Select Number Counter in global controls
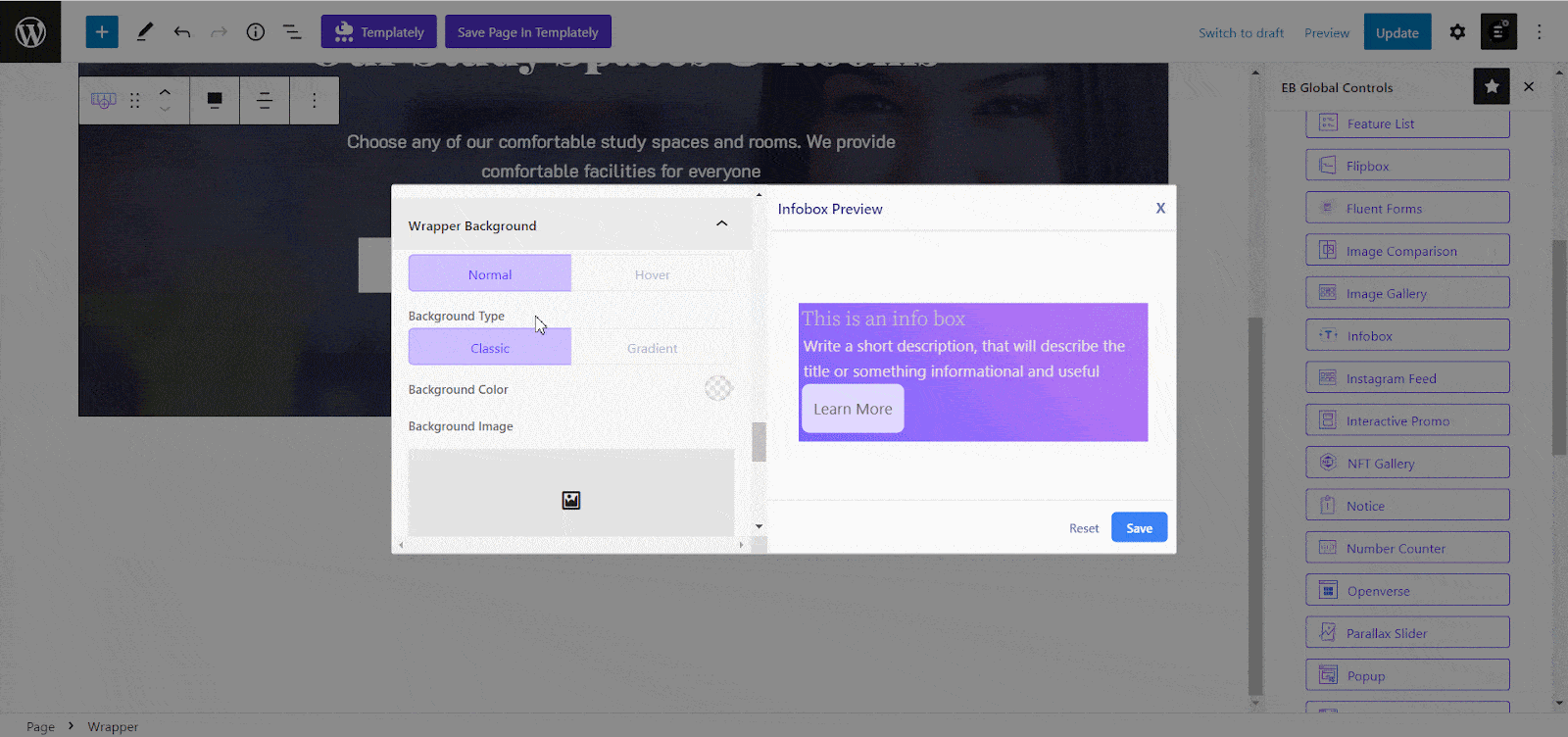Screen dimensions: 1568x737 tap(1407, 548)
